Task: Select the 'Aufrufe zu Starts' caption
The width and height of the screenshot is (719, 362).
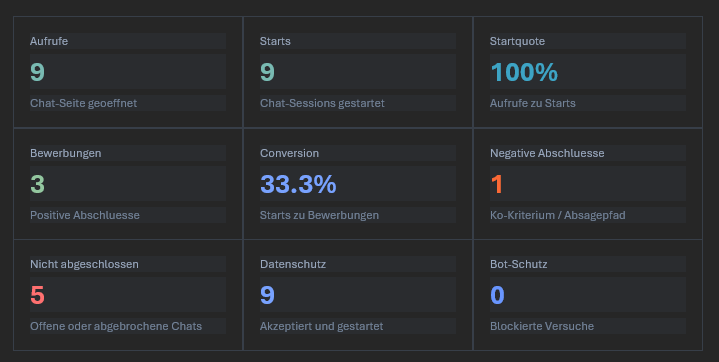Action: click(533, 103)
